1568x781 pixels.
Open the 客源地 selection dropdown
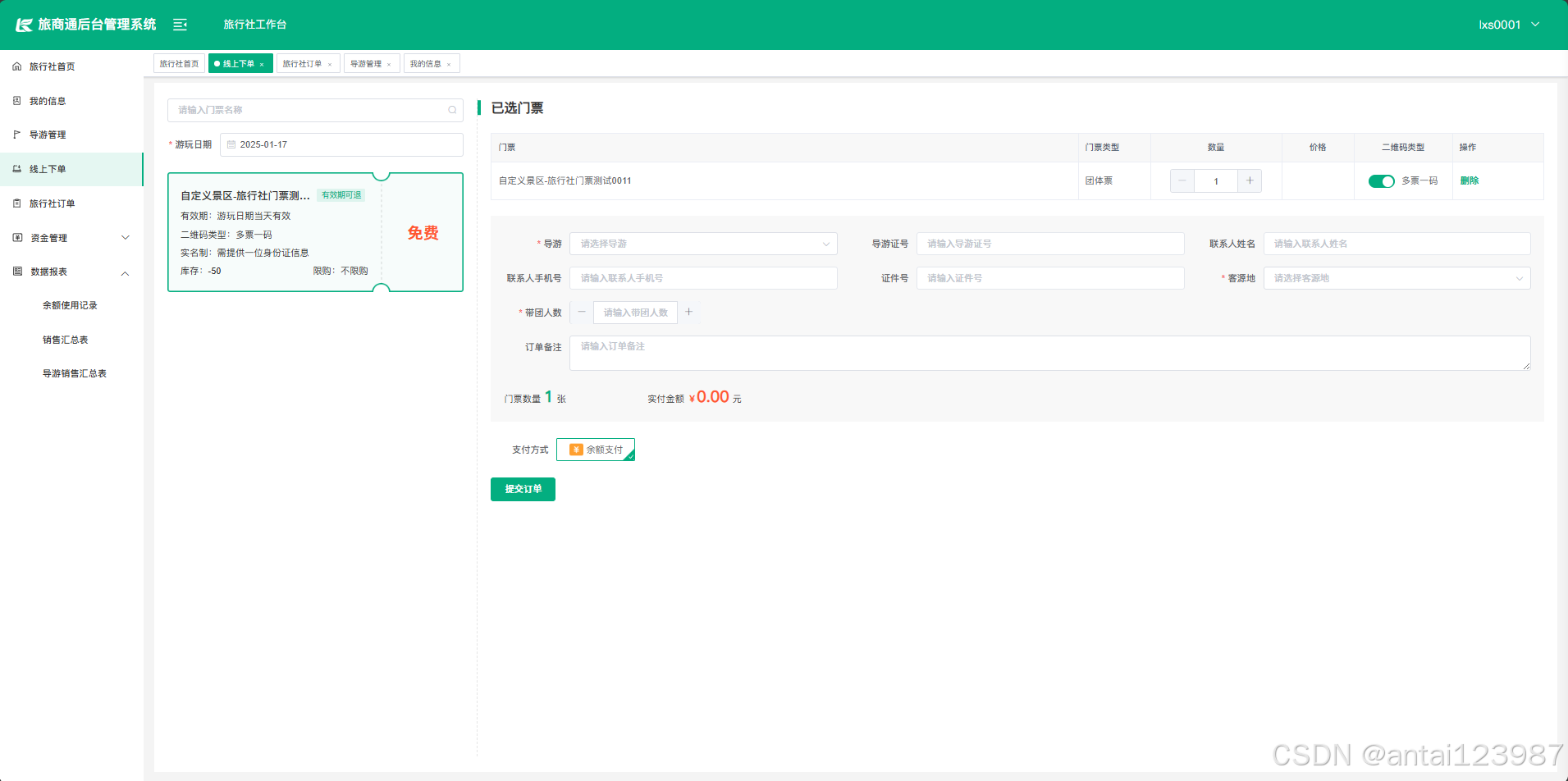[x=1397, y=278]
